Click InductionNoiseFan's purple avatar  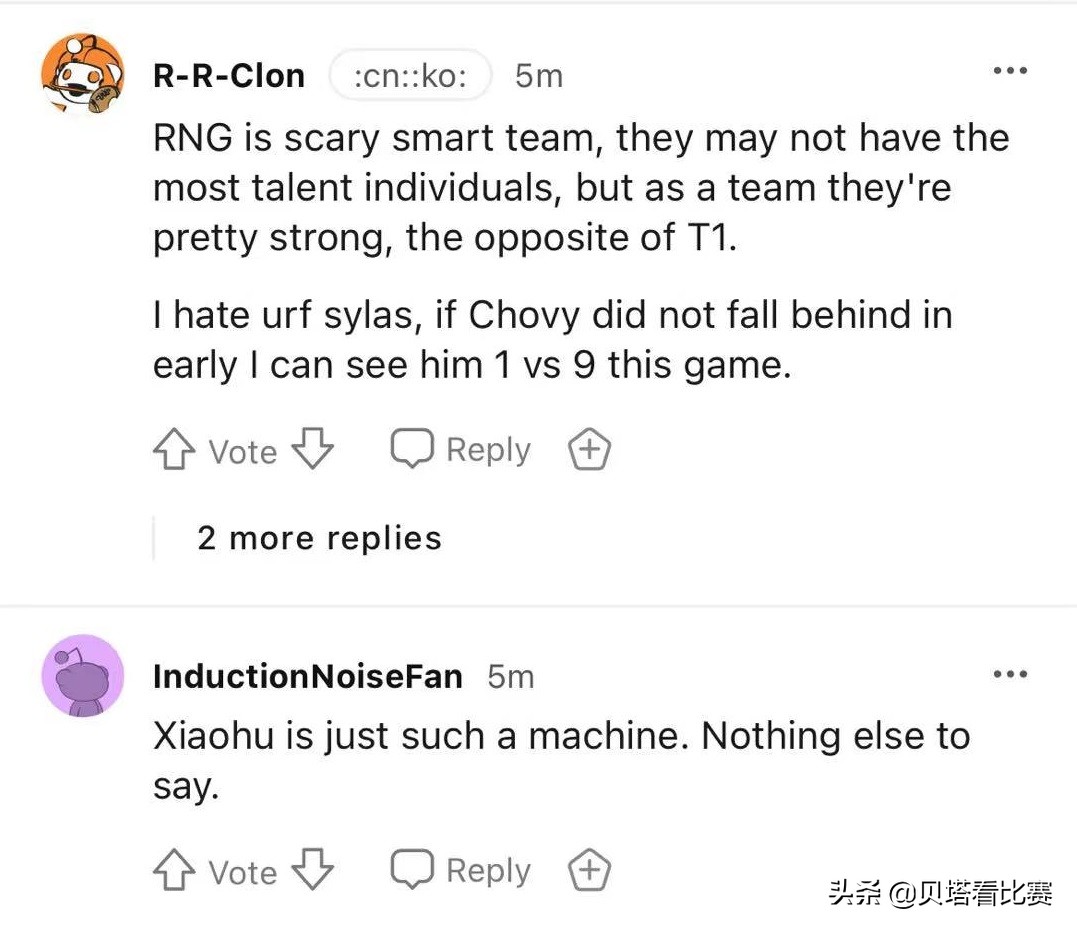pos(82,675)
